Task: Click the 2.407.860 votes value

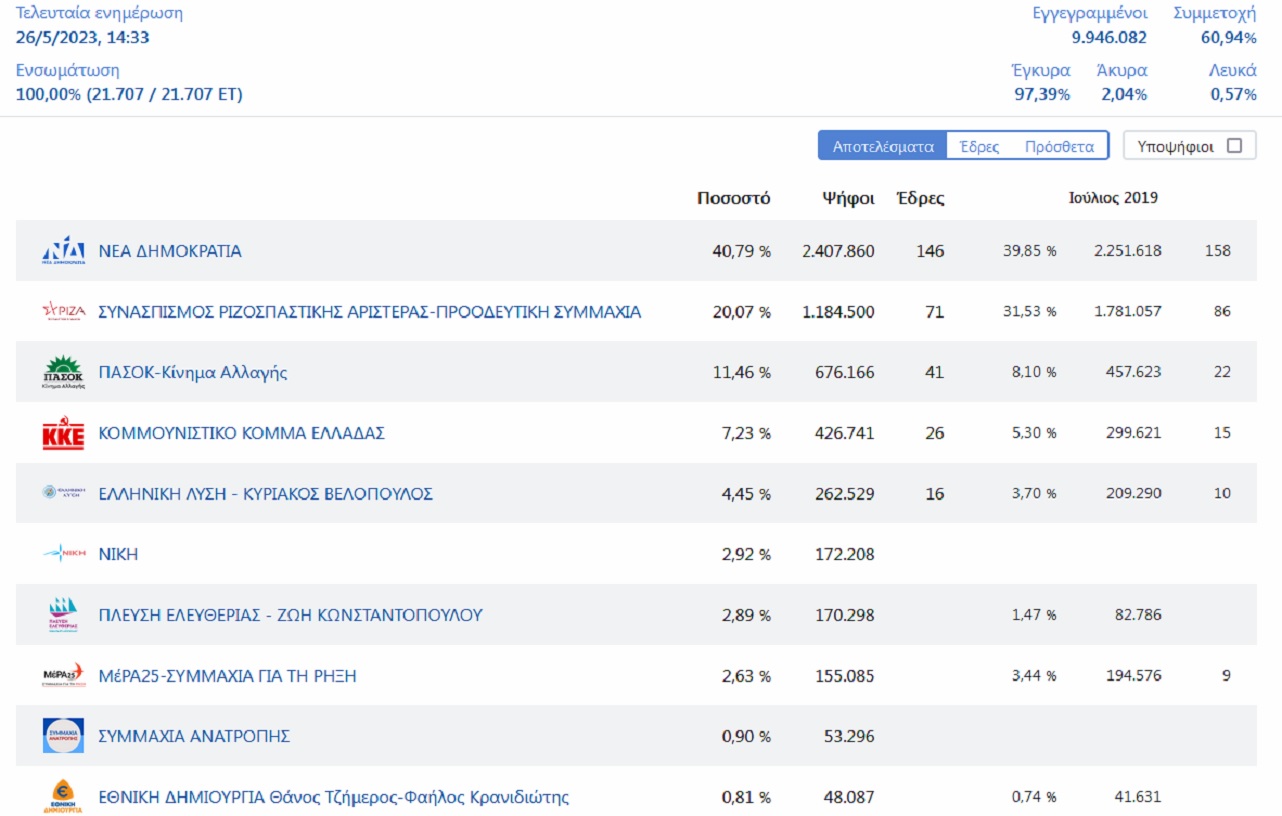Action: point(838,251)
